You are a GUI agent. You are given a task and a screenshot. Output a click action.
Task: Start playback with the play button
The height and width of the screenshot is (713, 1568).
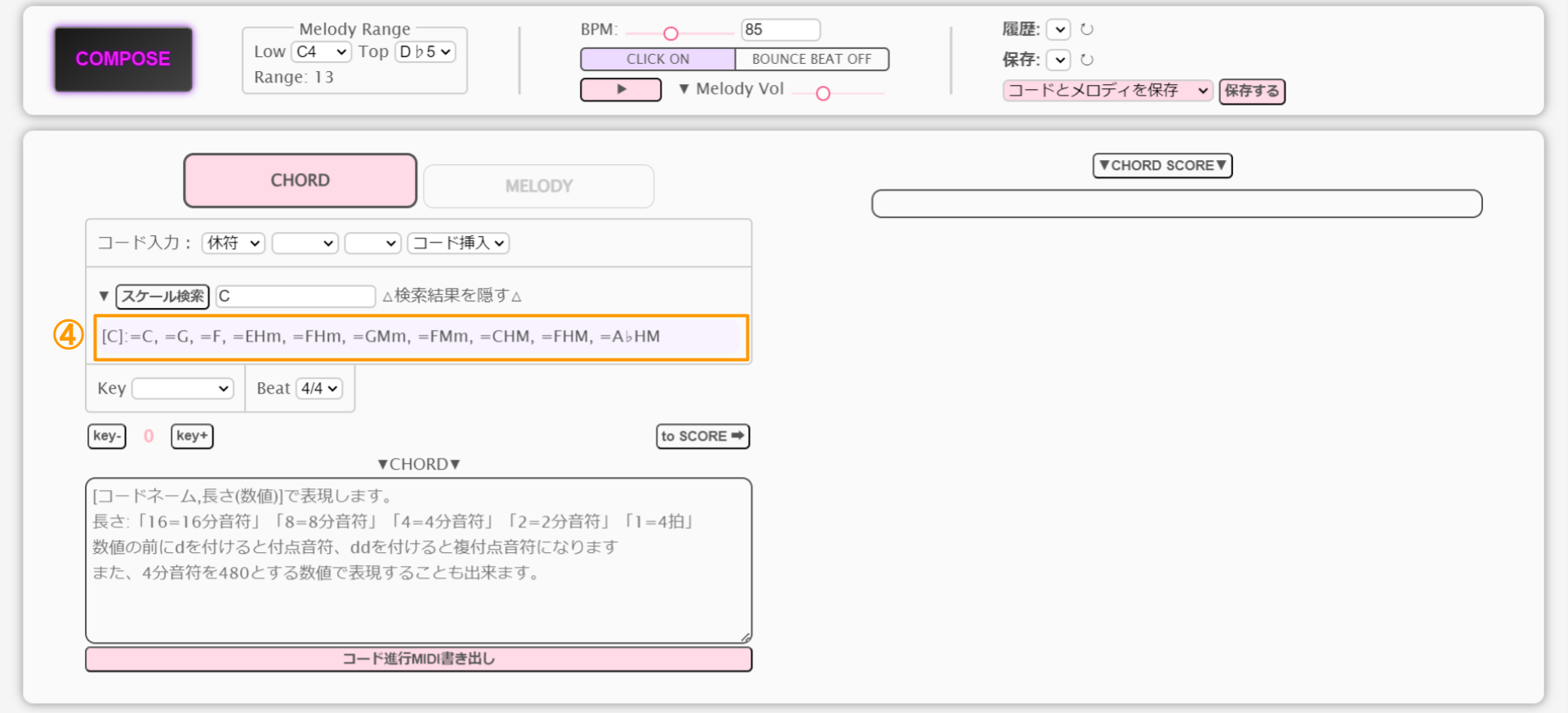(621, 89)
